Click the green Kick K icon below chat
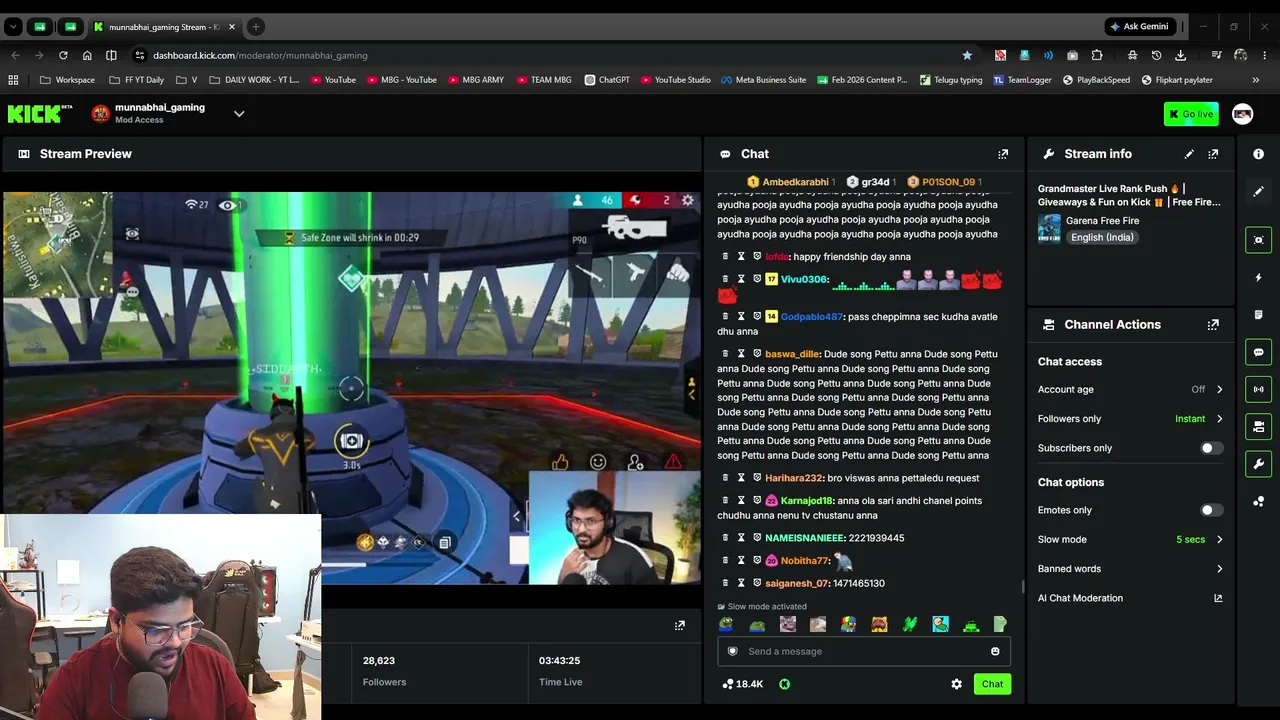1280x720 pixels. [x=784, y=684]
